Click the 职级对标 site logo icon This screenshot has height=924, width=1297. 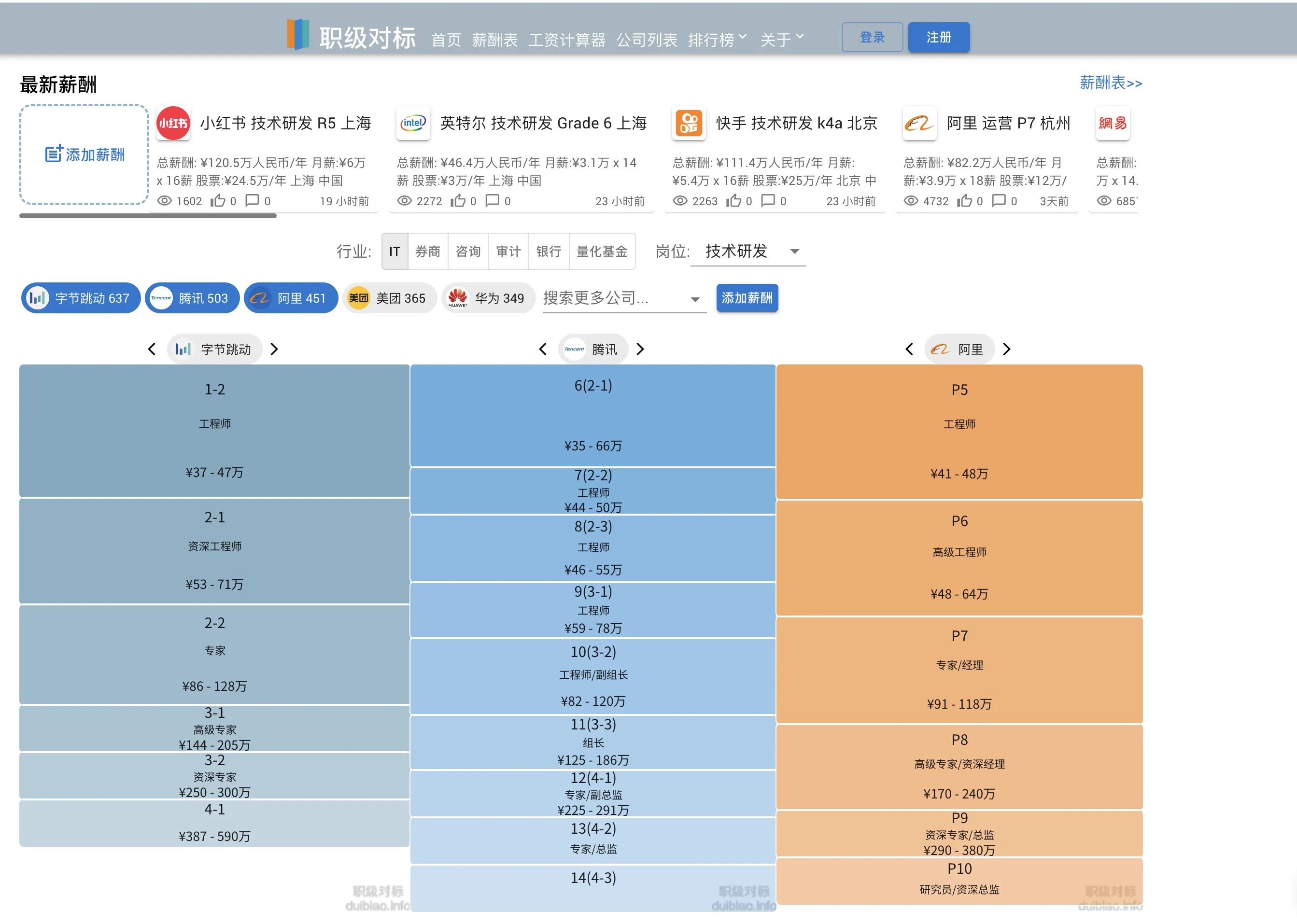(298, 35)
